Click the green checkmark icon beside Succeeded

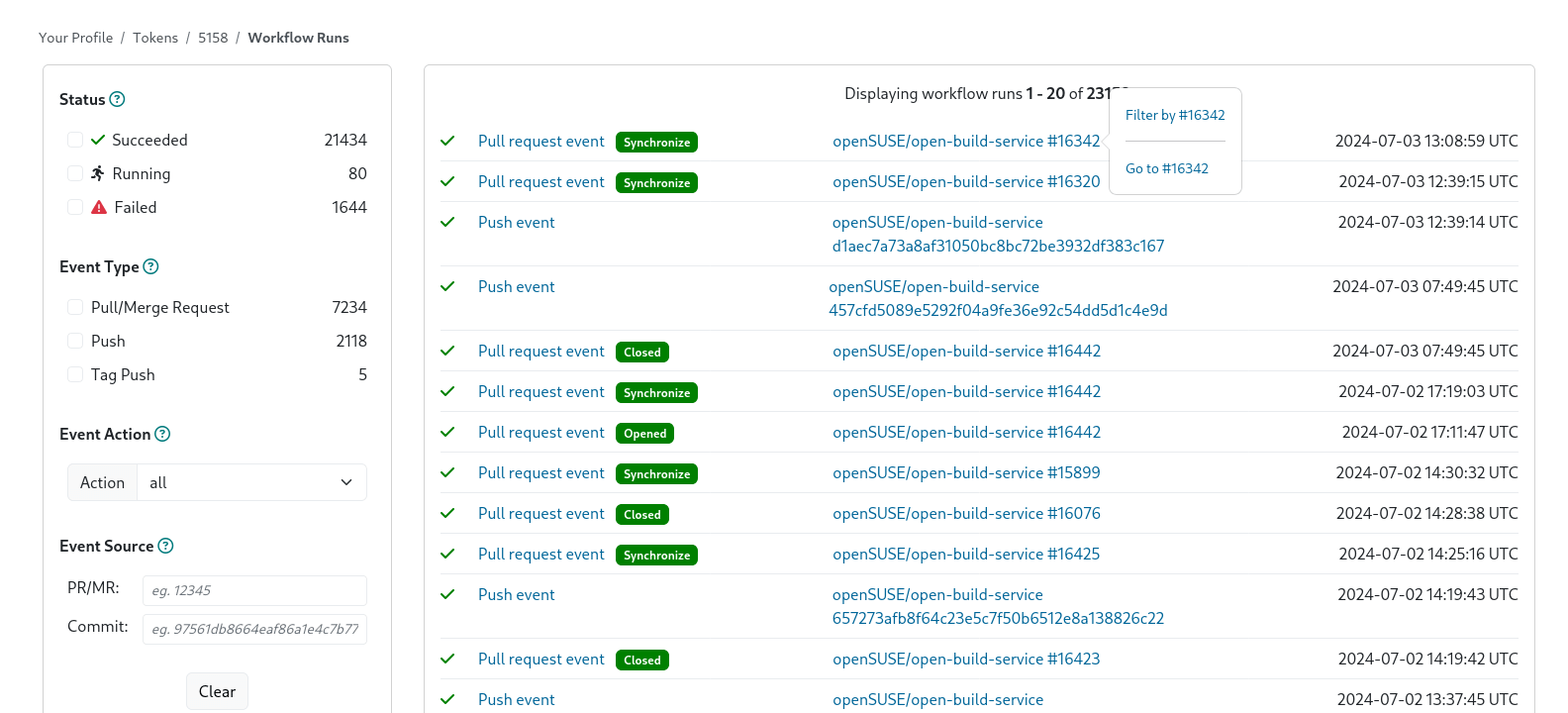[x=98, y=140]
